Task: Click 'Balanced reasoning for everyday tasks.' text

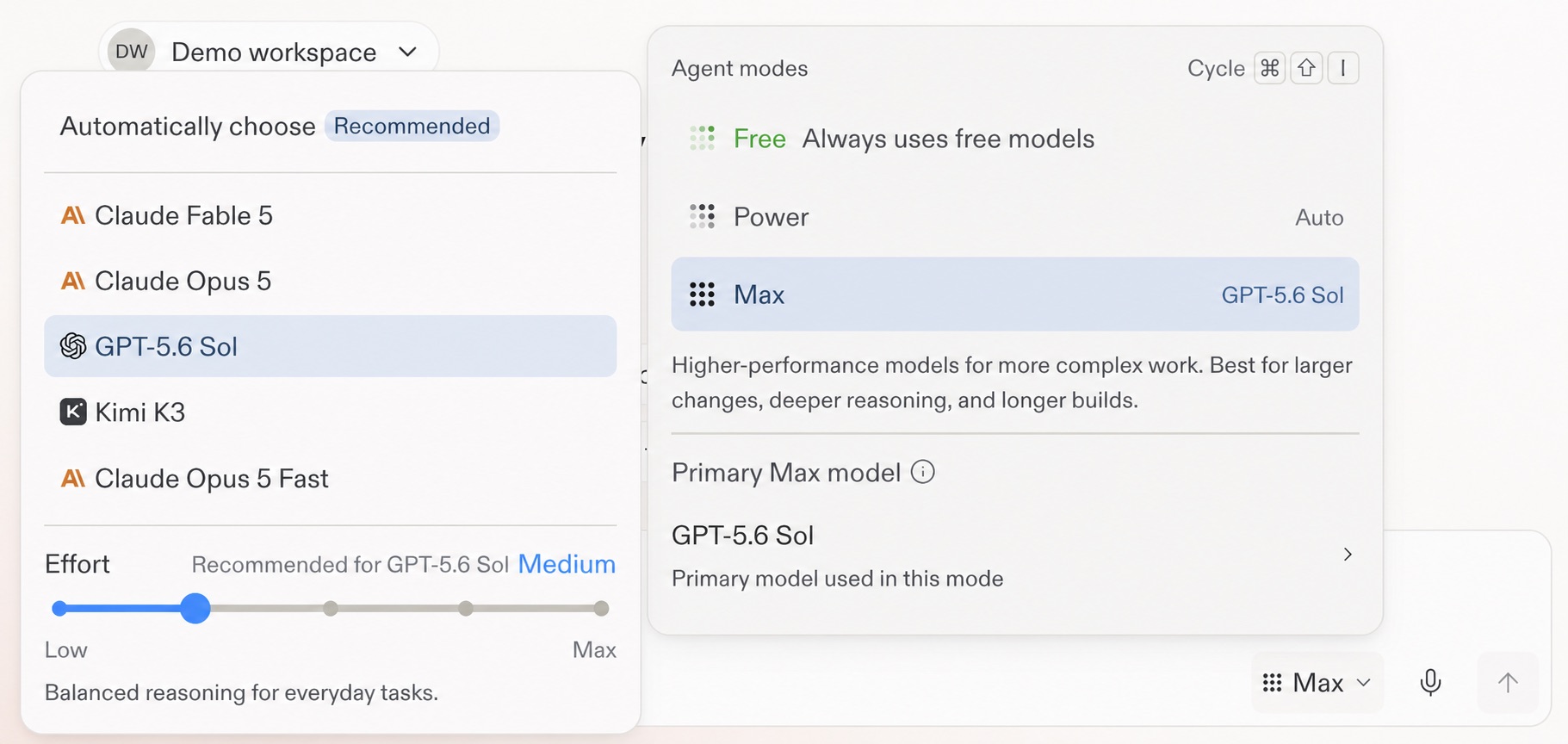Action: pyautogui.click(x=241, y=692)
